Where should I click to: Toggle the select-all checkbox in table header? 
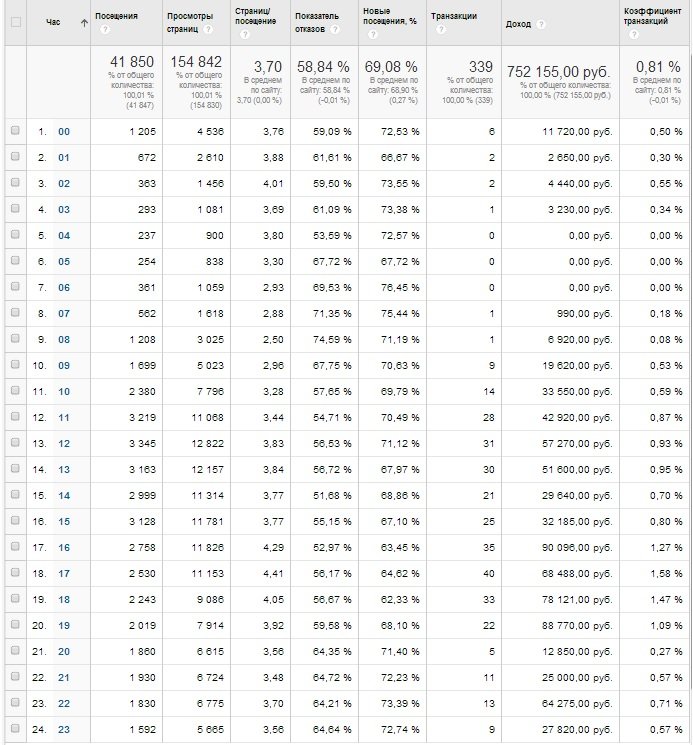[14, 22]
